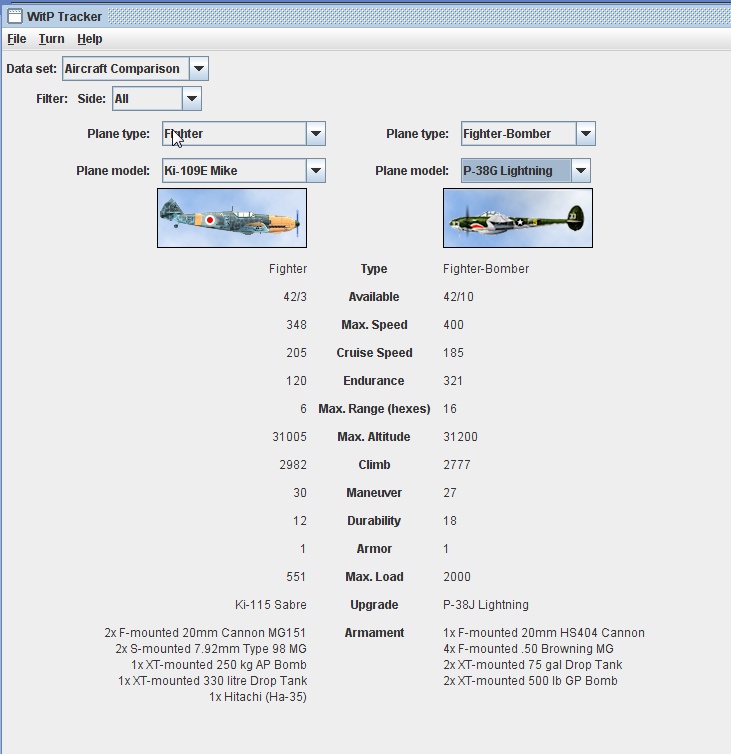Click the Max. Range (hexes) label

(x=374, y=409)
